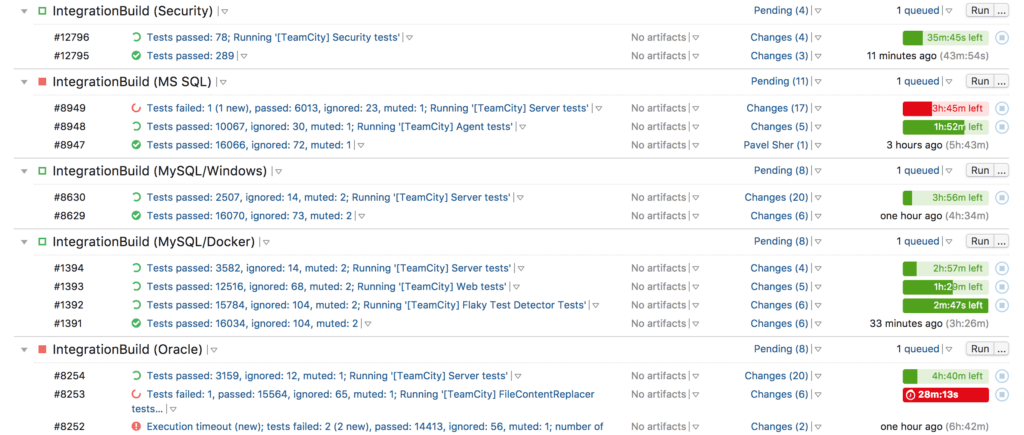The image size is (1024, 435).
Task: Collapse the IntegrationBuild (MS SQL) section
Action: (x=24, y=82)
